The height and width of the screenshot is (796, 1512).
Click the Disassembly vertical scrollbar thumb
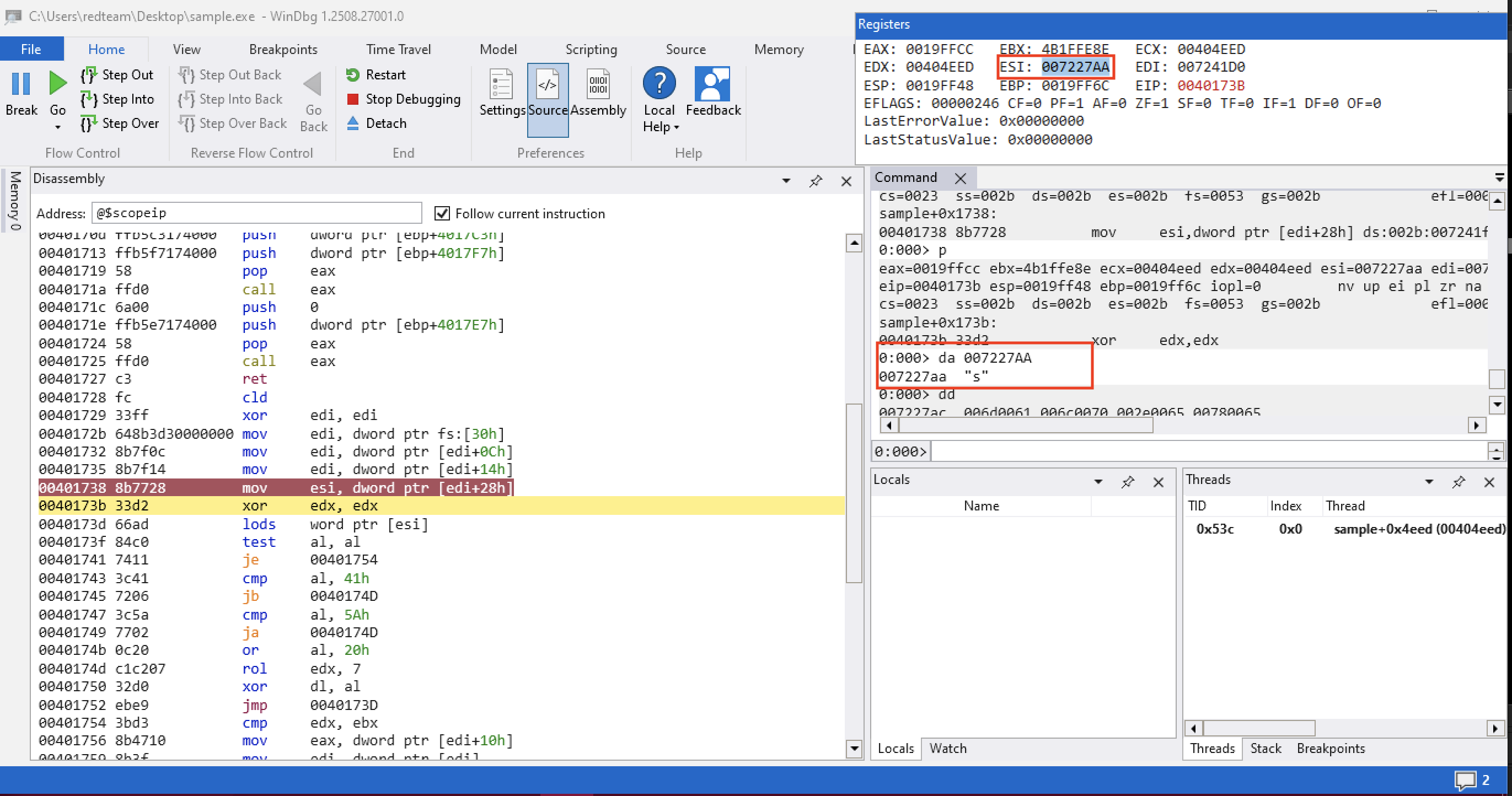(x=854, y=493)
